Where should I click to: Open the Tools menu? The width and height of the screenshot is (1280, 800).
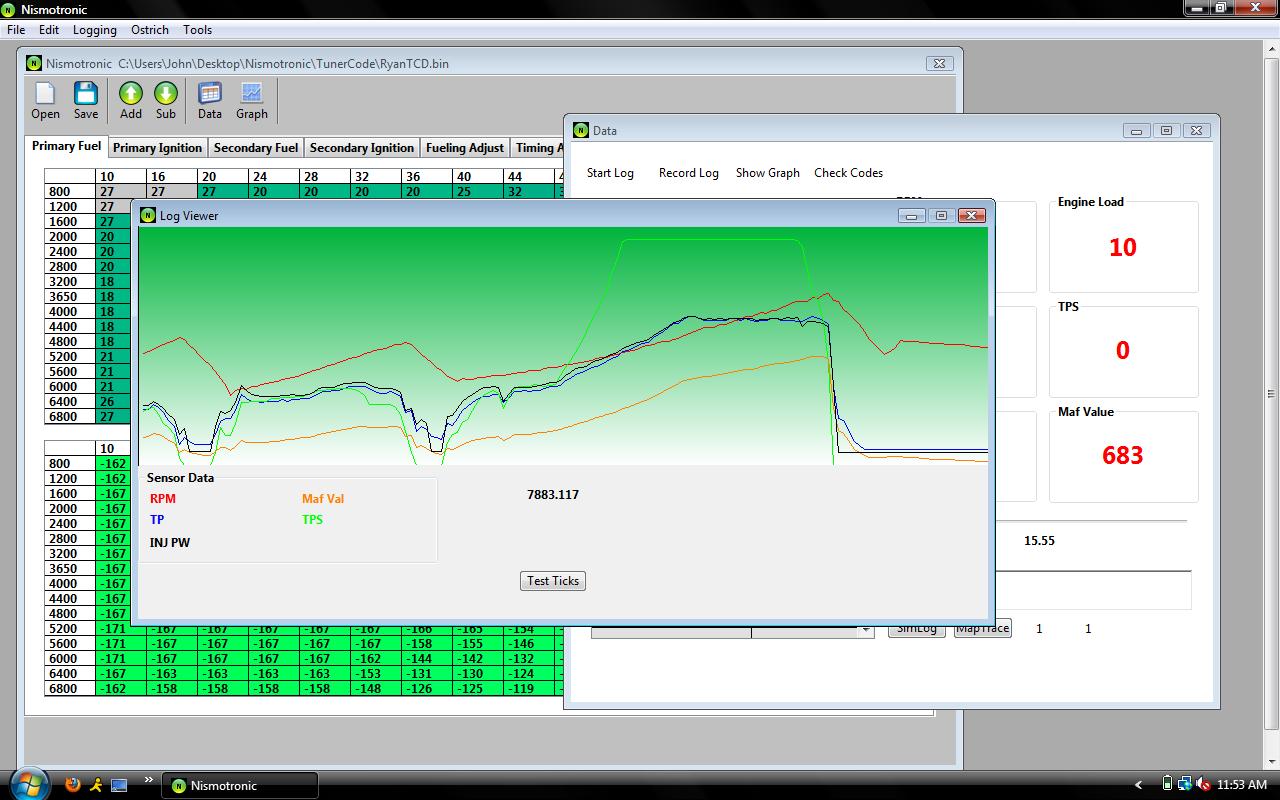click(x=197, y=30)
